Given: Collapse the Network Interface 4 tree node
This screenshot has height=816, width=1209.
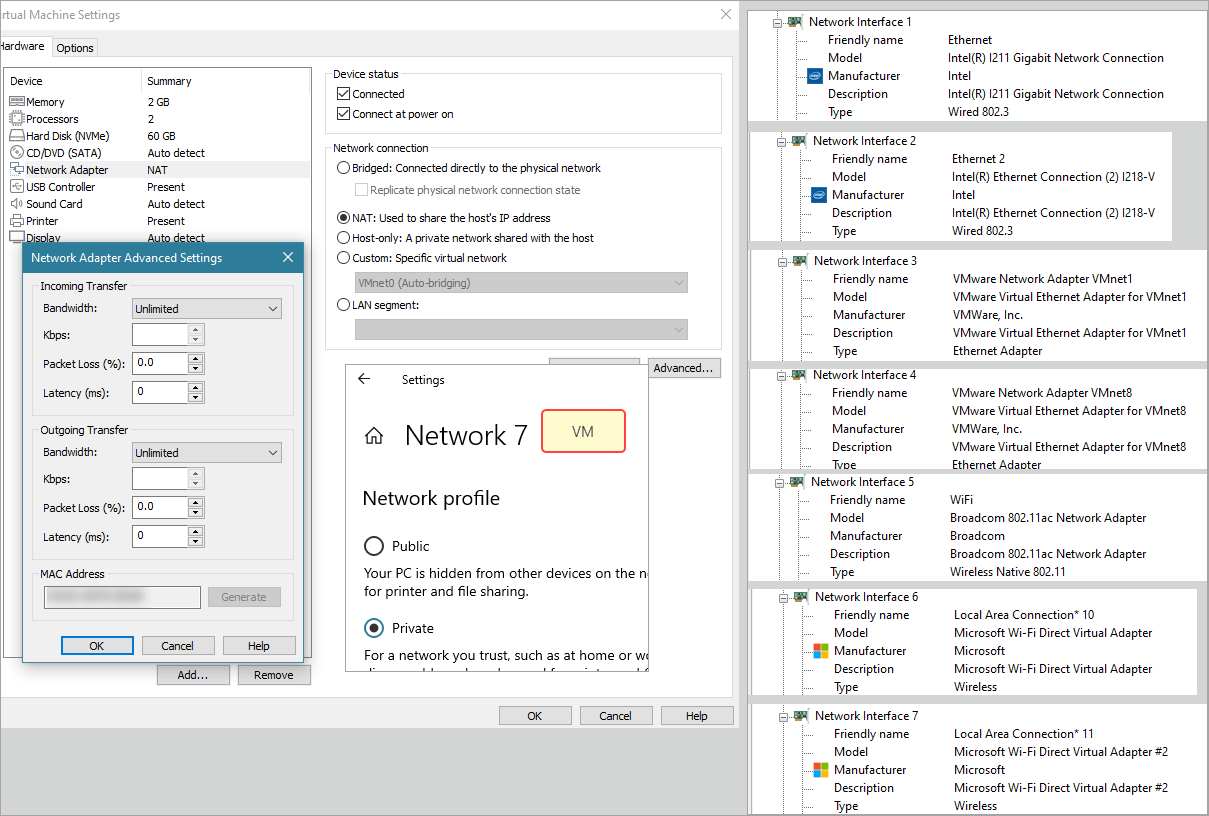Looking at the screenshot, I should [x=781, y=375].
